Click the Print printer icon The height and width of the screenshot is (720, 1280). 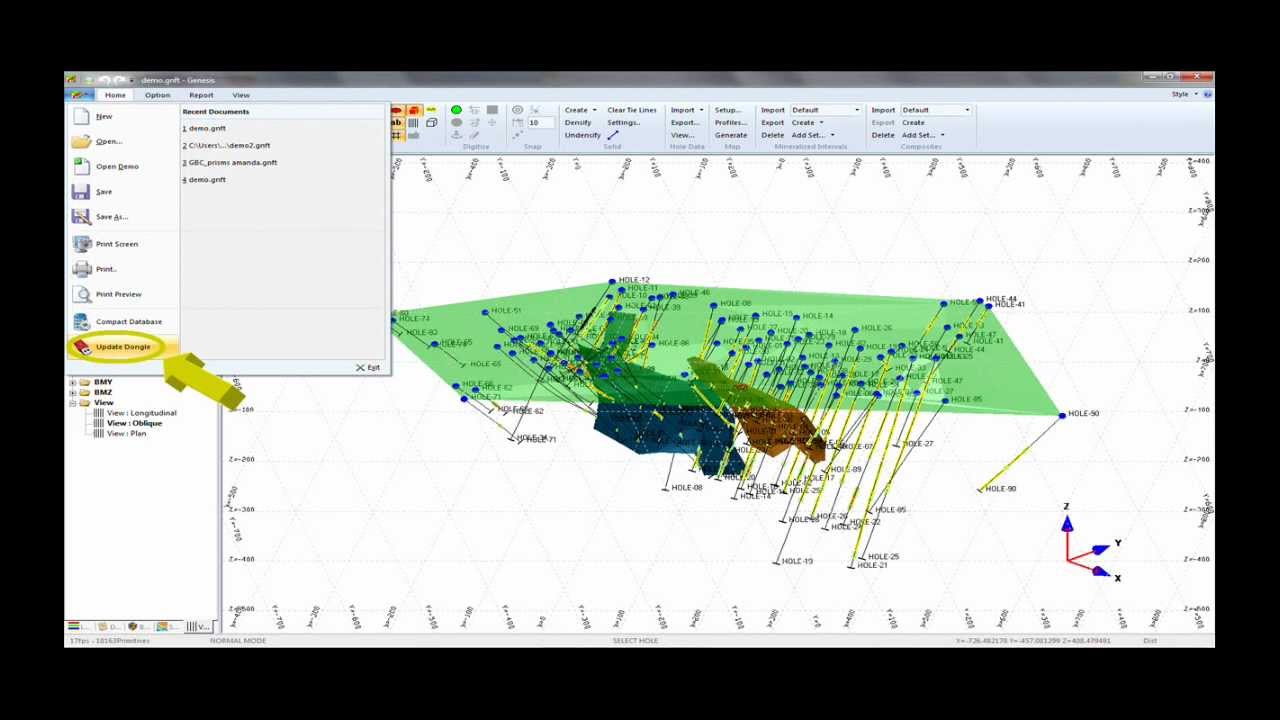(81, 269)
